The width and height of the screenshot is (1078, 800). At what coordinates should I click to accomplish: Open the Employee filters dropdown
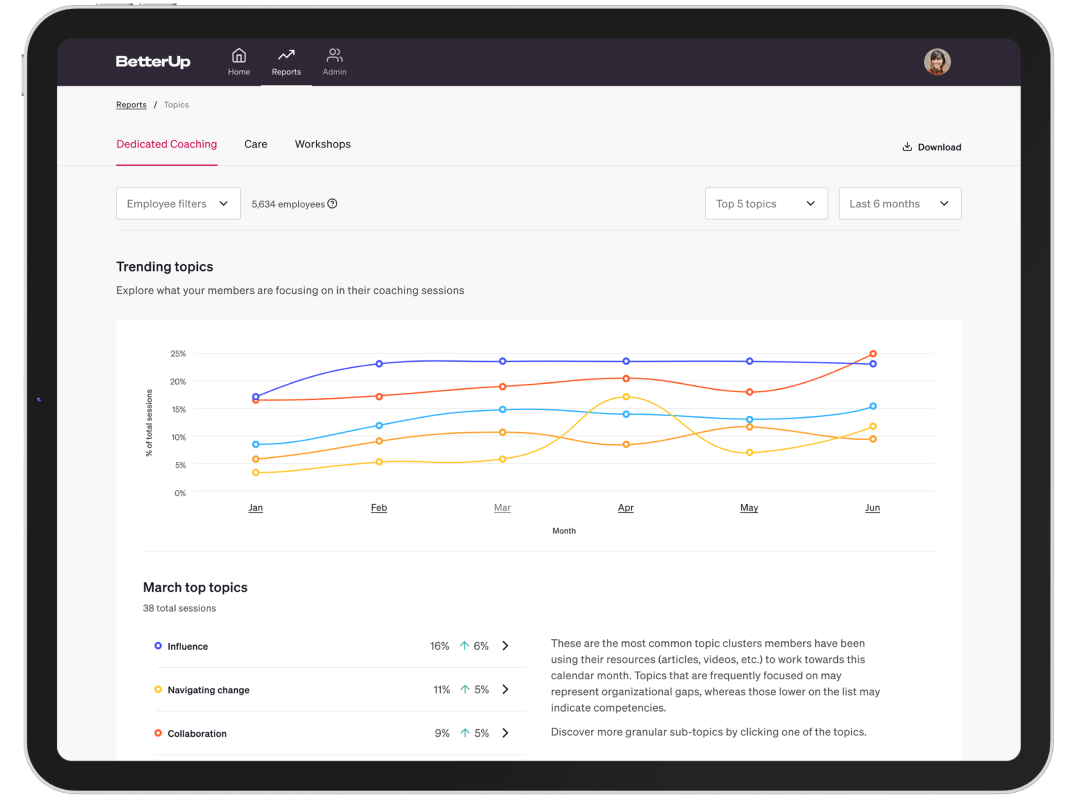point(178,204)
